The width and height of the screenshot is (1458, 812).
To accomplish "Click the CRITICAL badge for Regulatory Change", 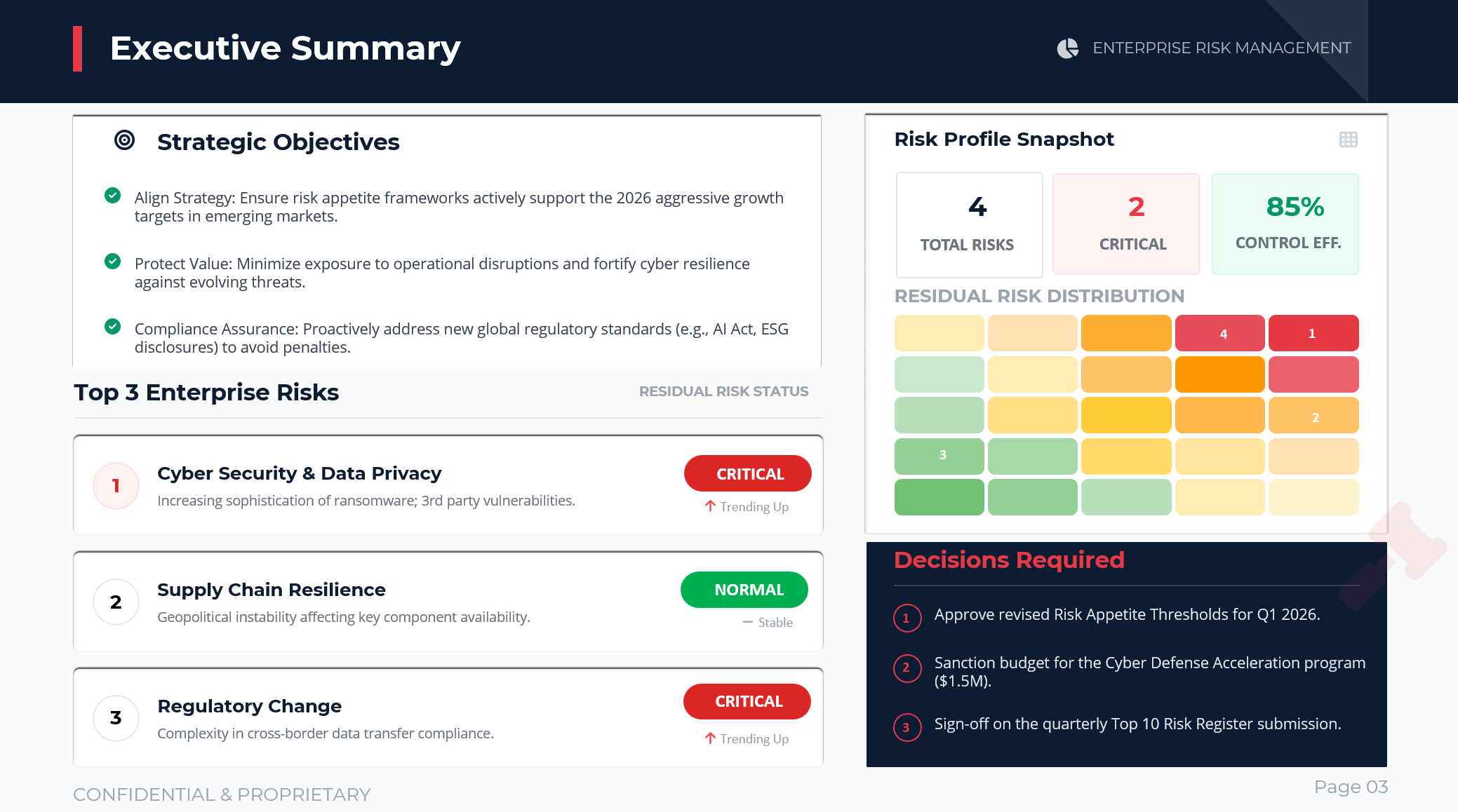I will (747, 701).
